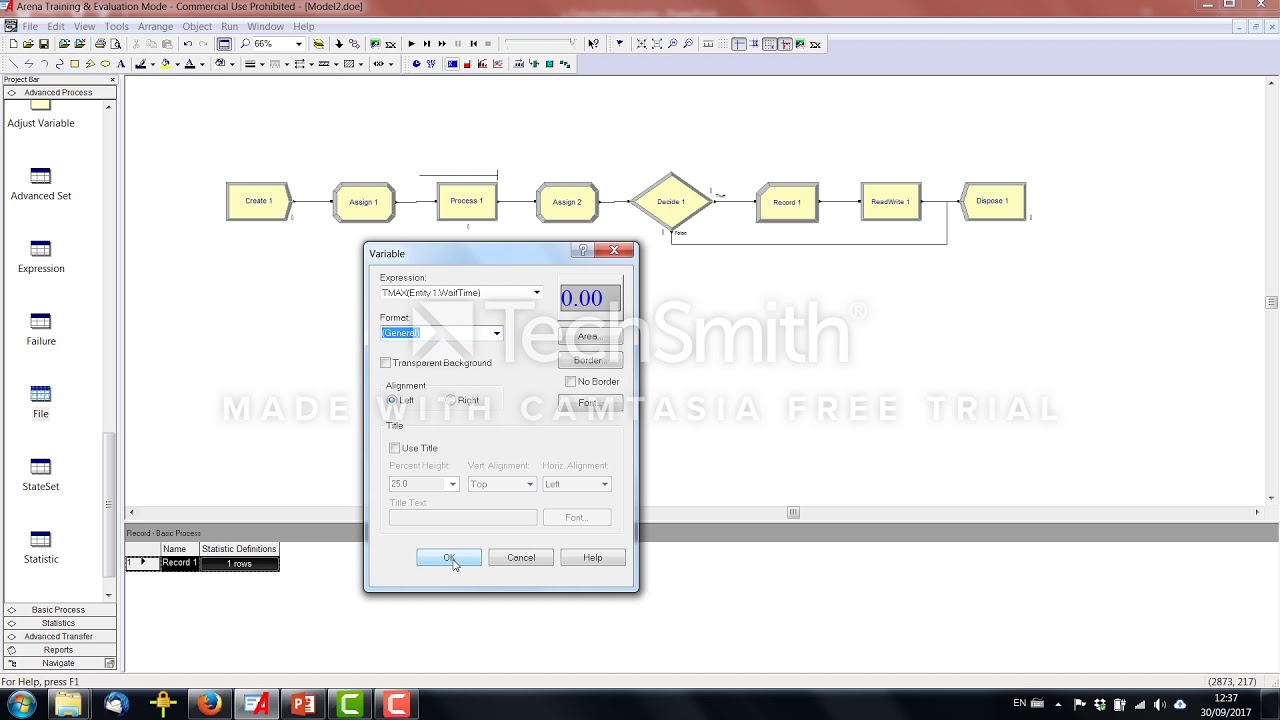The height and width of the screenshot is (720, 1280).
Task: Click OK in the Variable dialog
Action: point(449,558)
